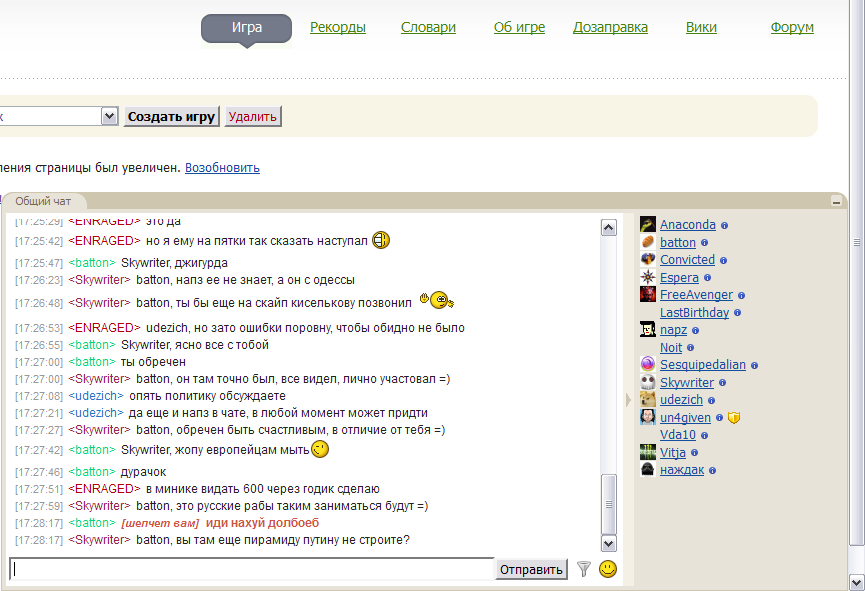
Task: Click chat scrollbar down arrow
Action: pos(608,544)
